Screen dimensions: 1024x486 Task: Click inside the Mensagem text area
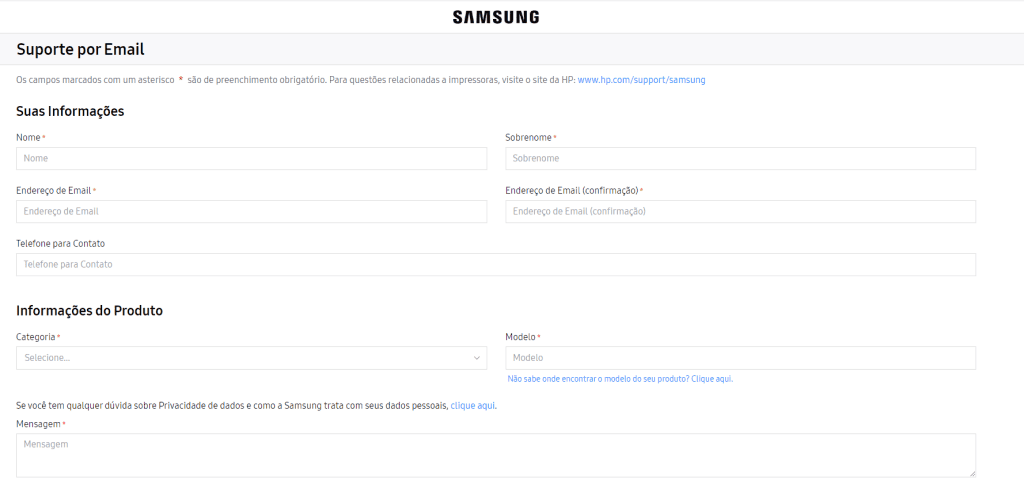(496, 455)
